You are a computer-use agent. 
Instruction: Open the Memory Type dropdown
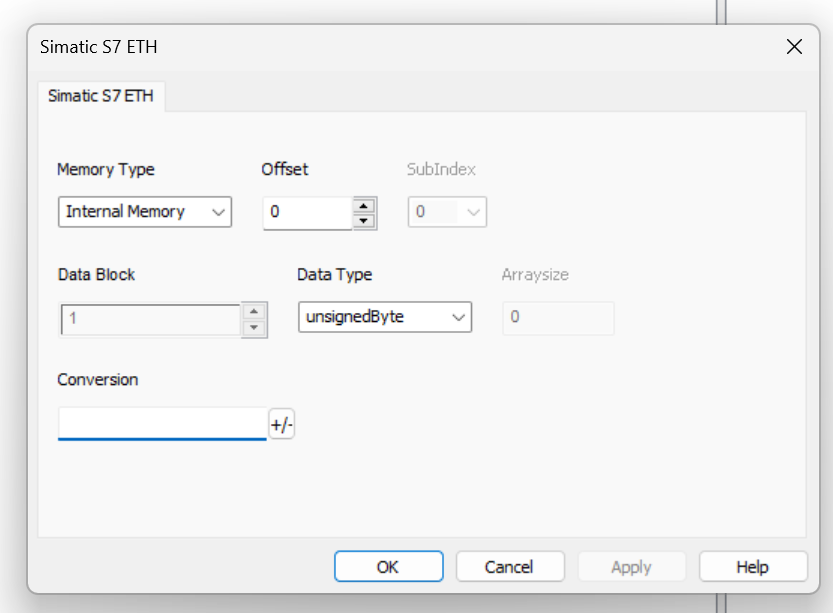click(x=144, y=212)
